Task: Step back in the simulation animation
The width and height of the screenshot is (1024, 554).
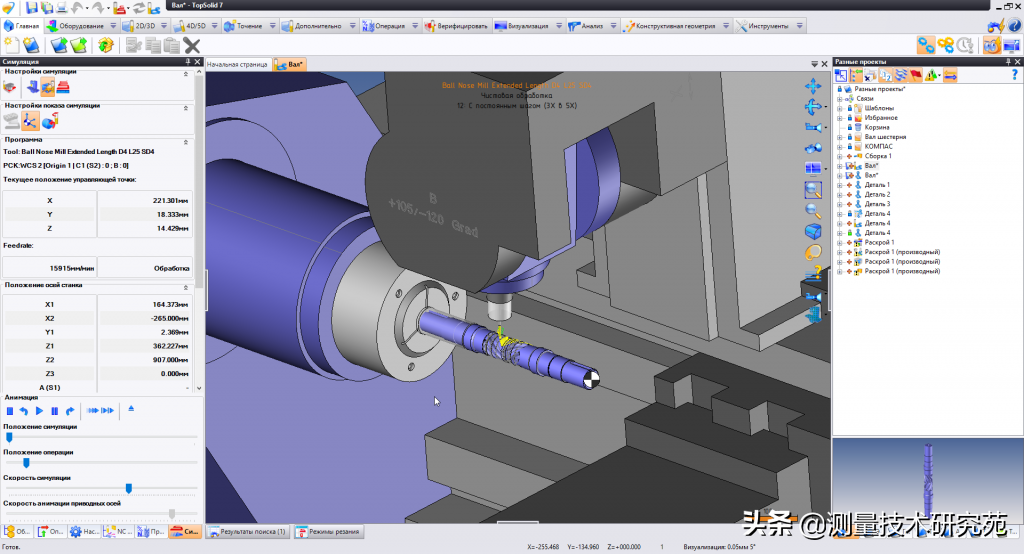Action: coord(24,411)
